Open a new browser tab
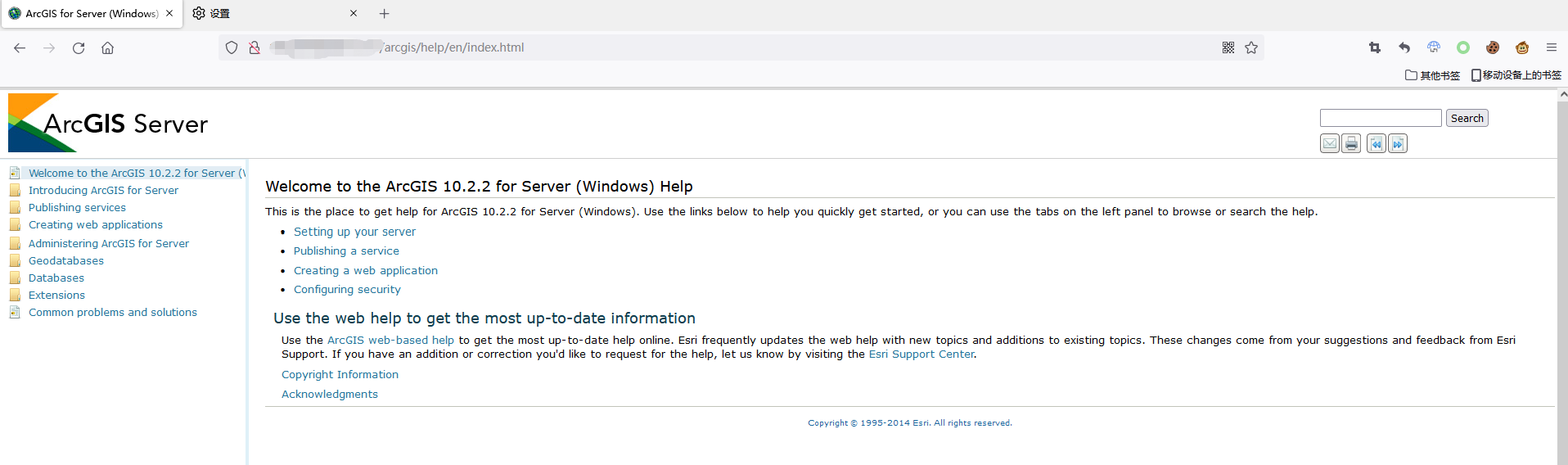 click(x=384, y=14)
